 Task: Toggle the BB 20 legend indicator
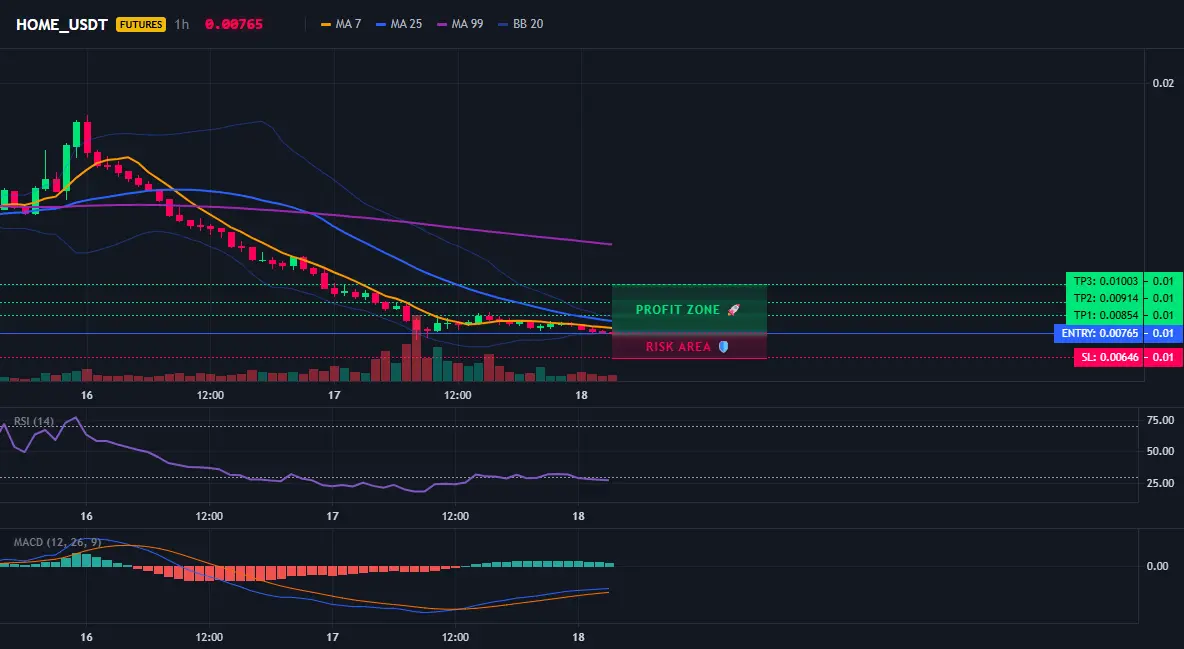coord(520,24)
